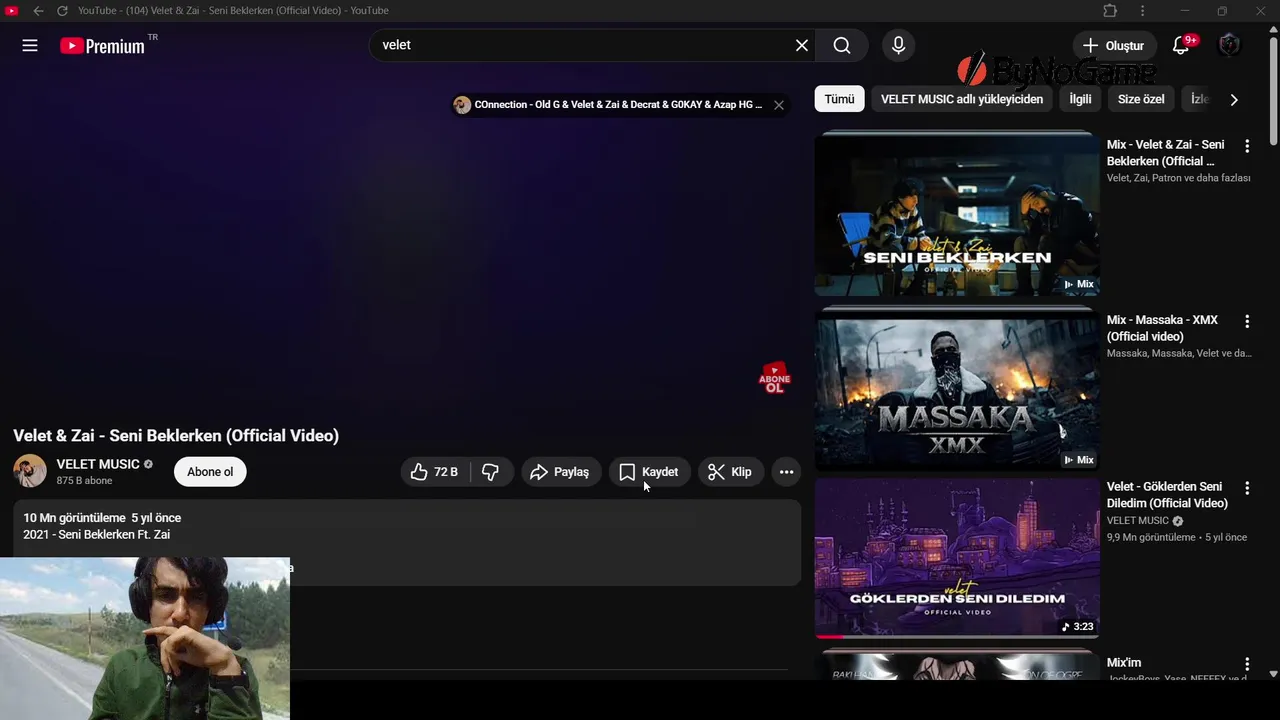Run search with magnifier button
The image size is (1280, 720).
click(842, 45)
